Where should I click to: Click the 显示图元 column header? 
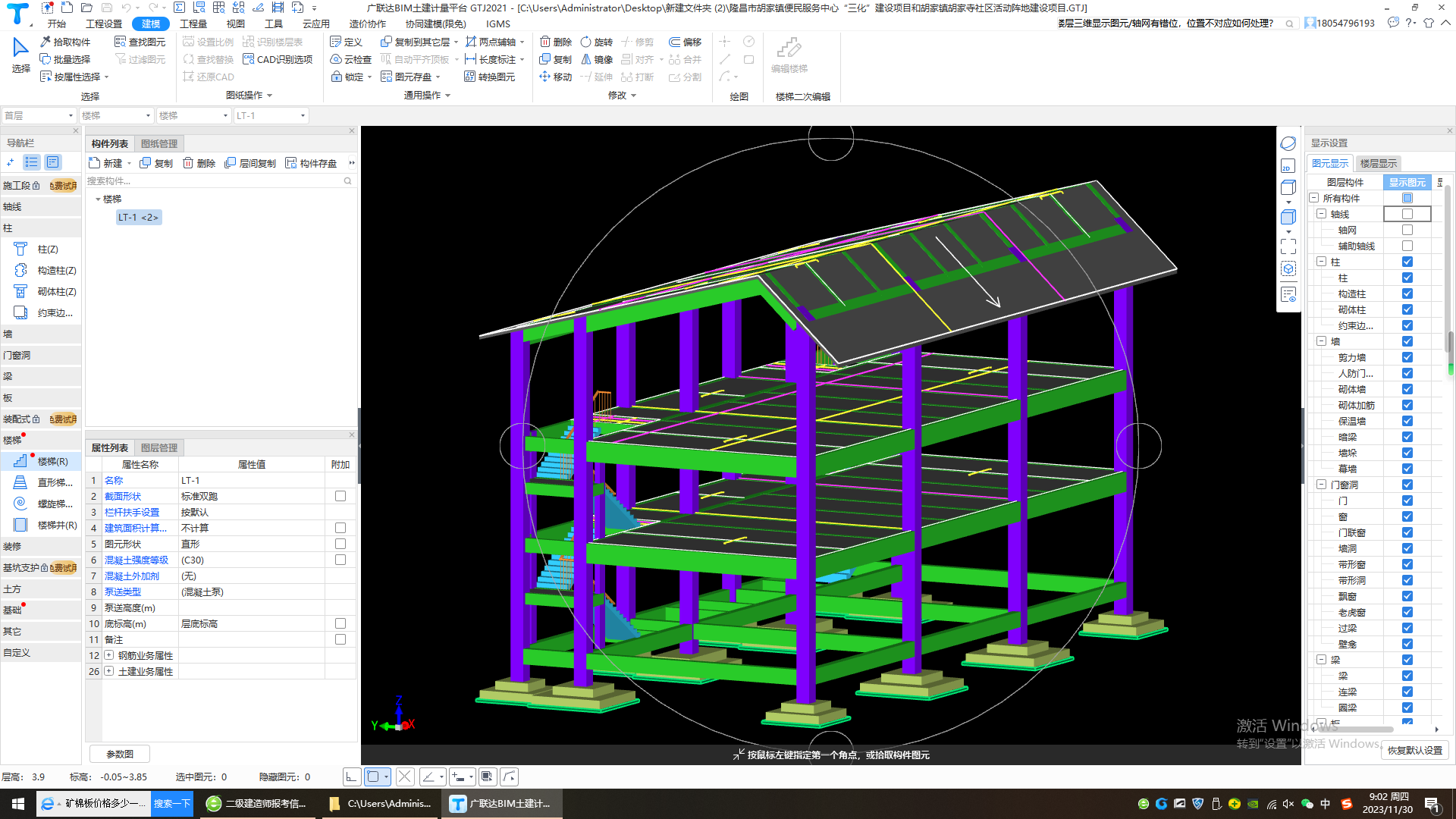[1407, 182]
